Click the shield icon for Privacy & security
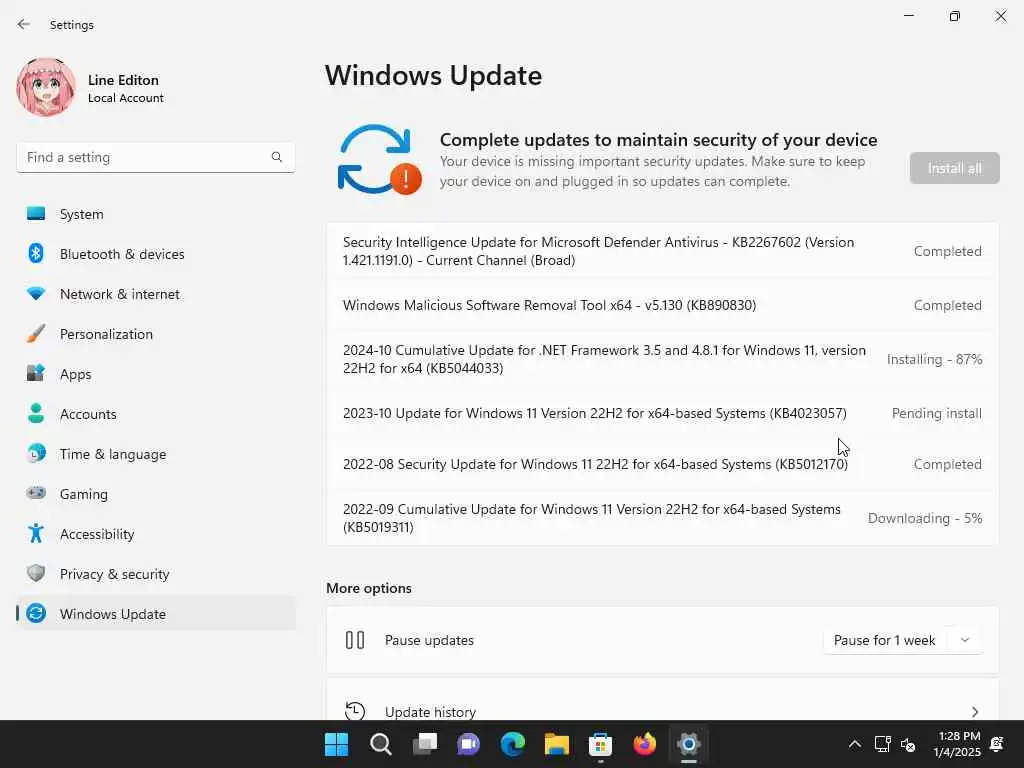The image size is (1024, 768). (x=36, y=573)
